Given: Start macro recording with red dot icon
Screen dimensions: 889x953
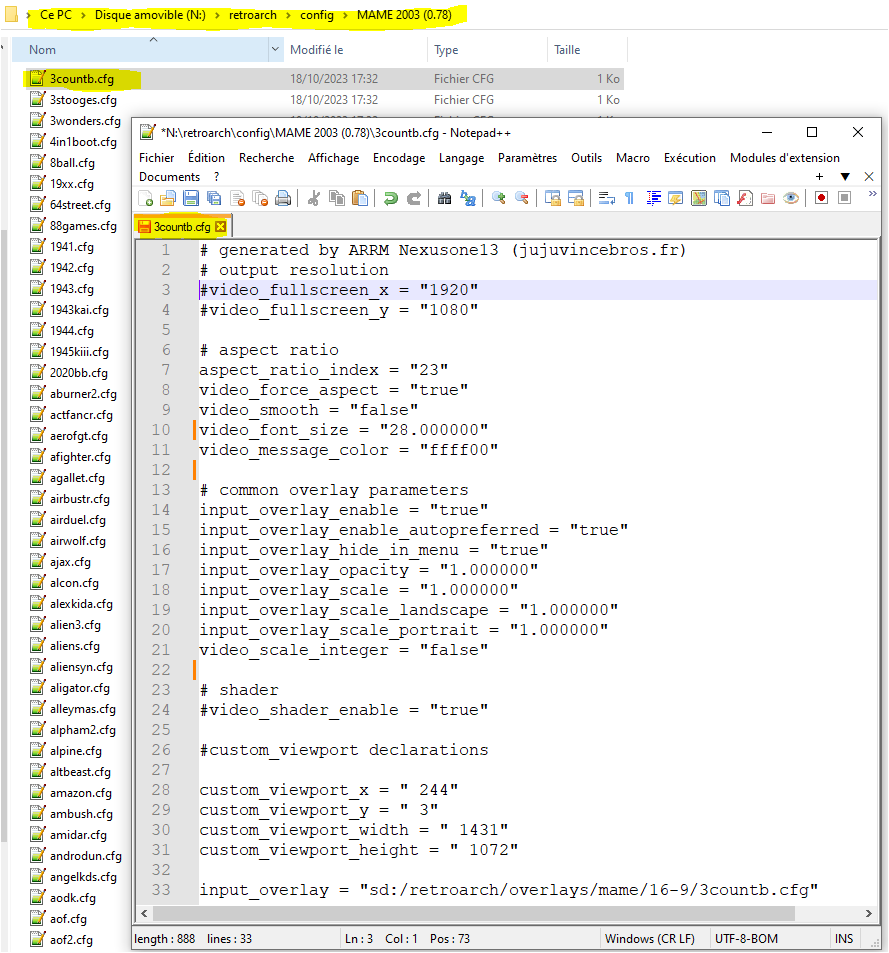Looking at the screenshot, I should pyautogui.click(x=821, y=198).
